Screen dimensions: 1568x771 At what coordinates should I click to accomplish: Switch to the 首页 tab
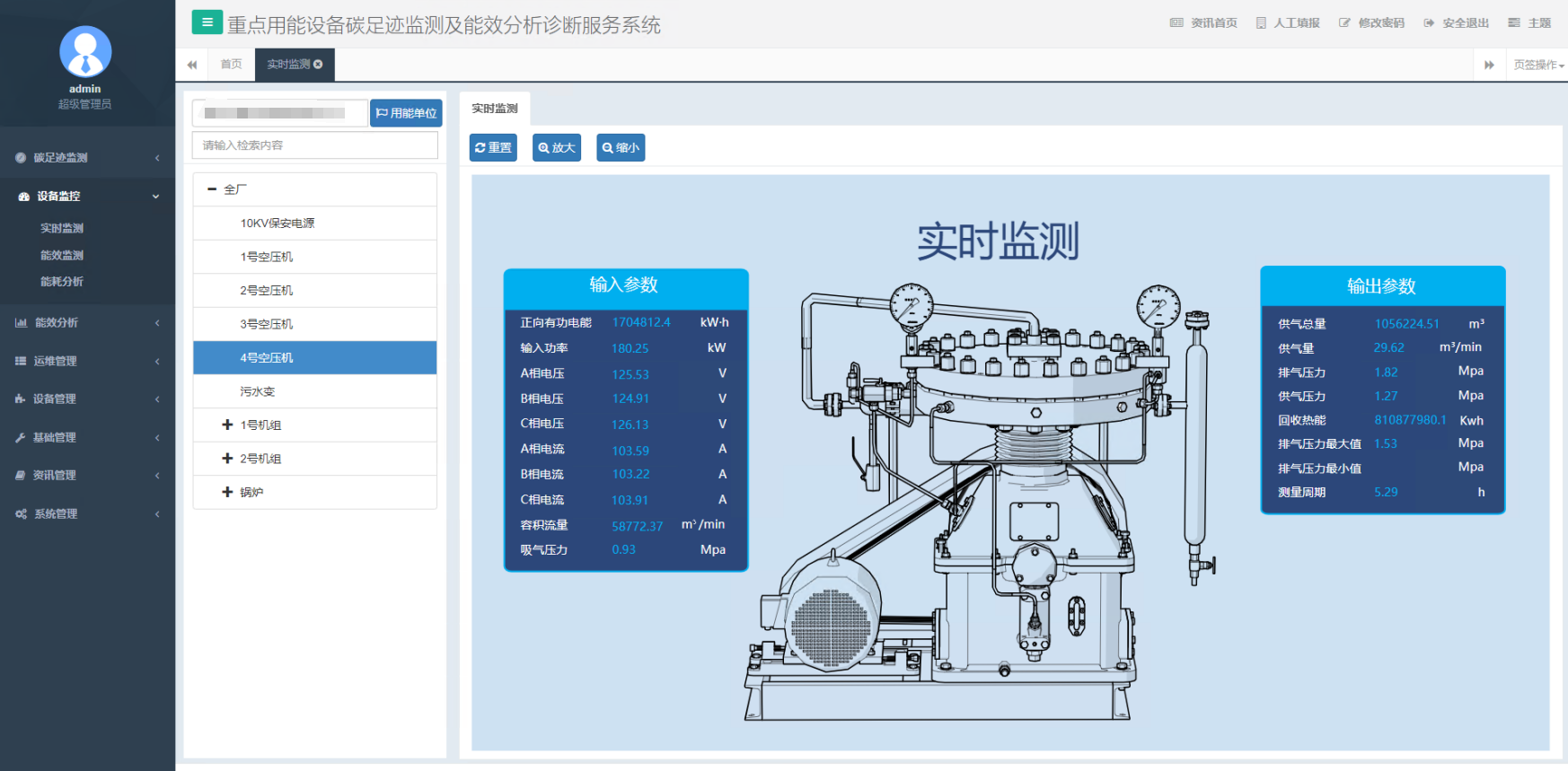tap(231, 65)
